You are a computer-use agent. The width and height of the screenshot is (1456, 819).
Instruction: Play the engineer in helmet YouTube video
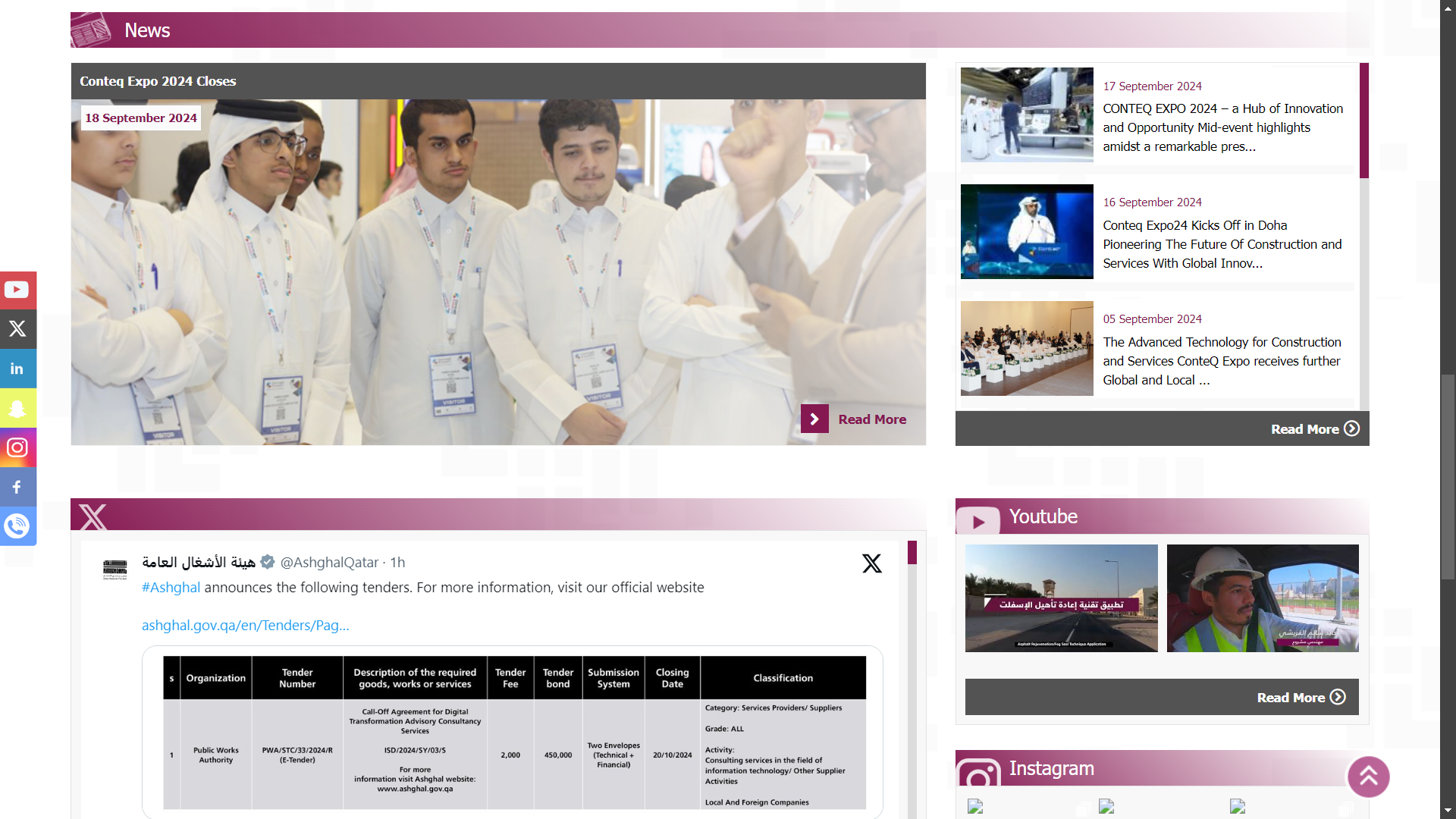(x=1262, y=598)
